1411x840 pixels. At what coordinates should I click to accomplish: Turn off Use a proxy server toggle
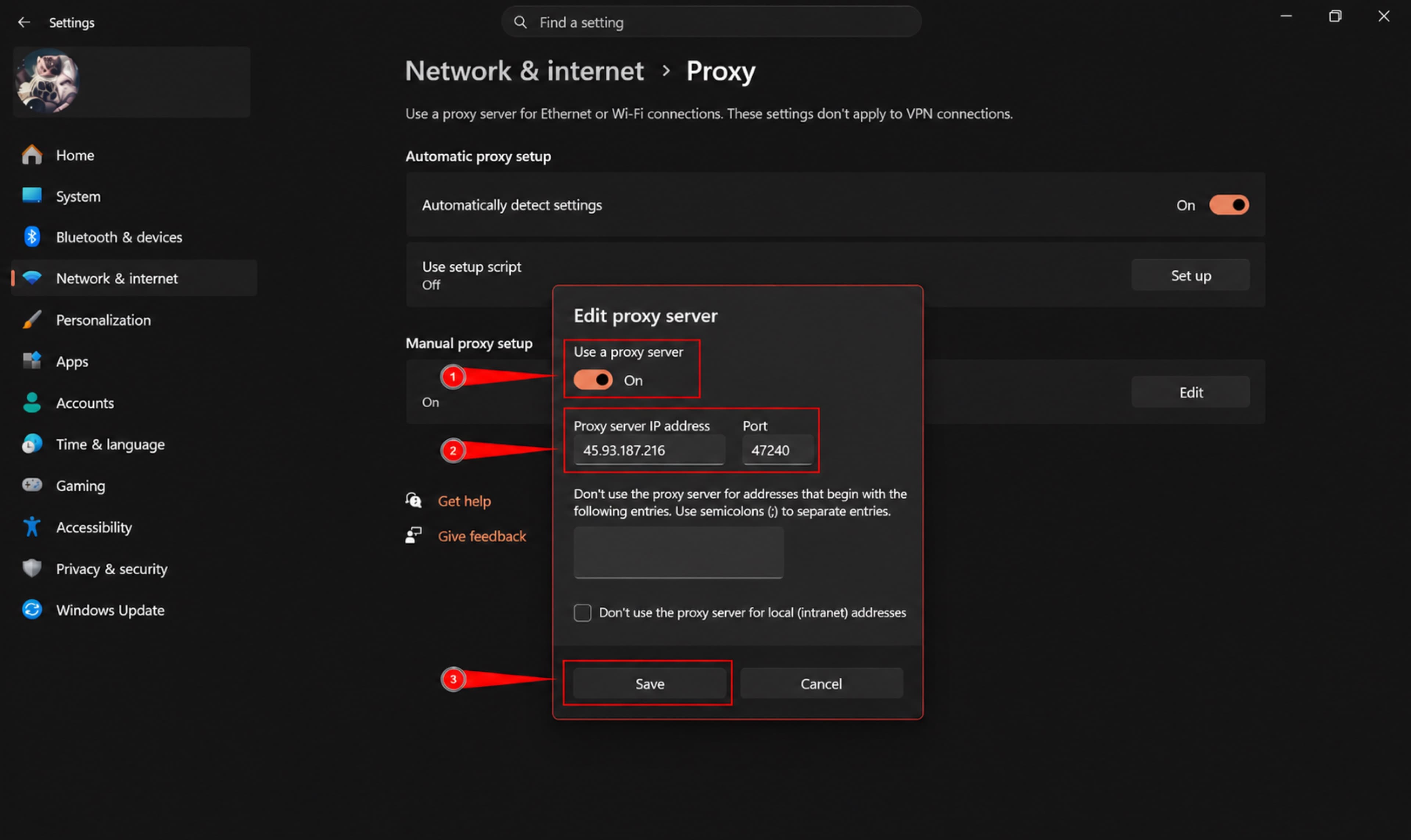pos(593,380)
